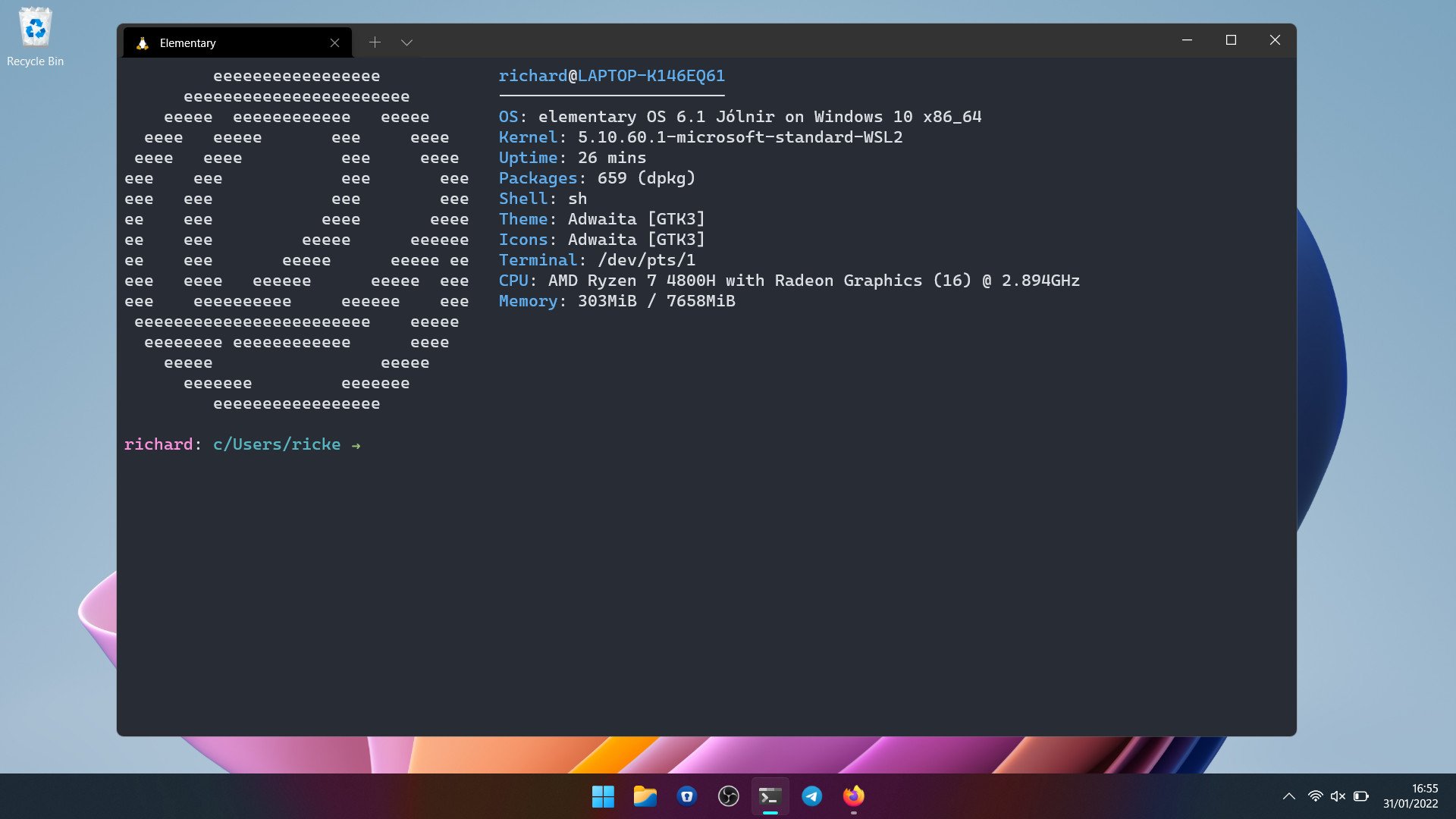Open Firefox from the taskbar
This screenshot has height=819, width=1456.
pos(853,796)
